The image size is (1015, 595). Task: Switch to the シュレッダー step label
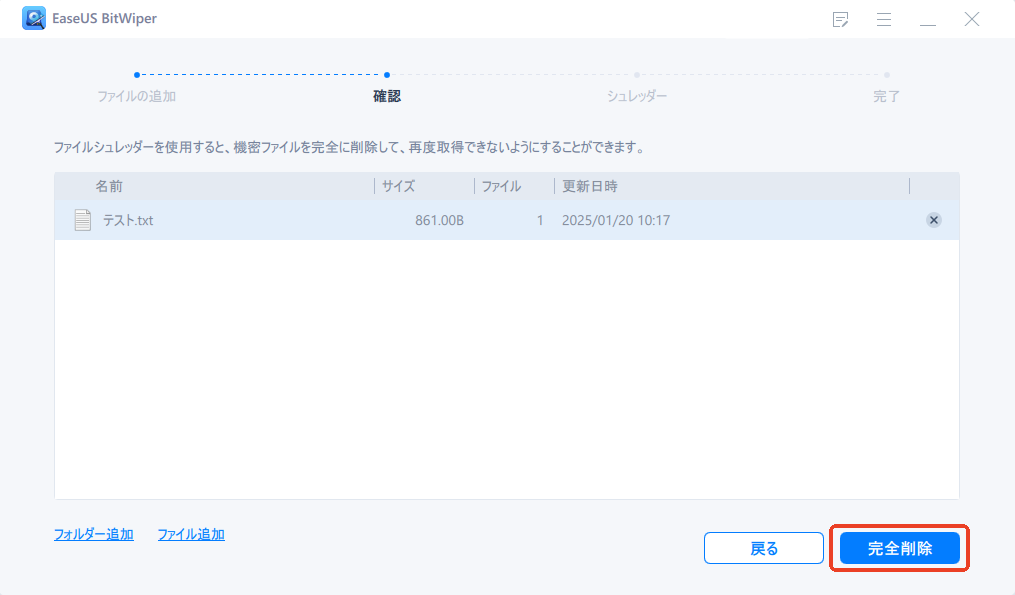tap(637, 95)
